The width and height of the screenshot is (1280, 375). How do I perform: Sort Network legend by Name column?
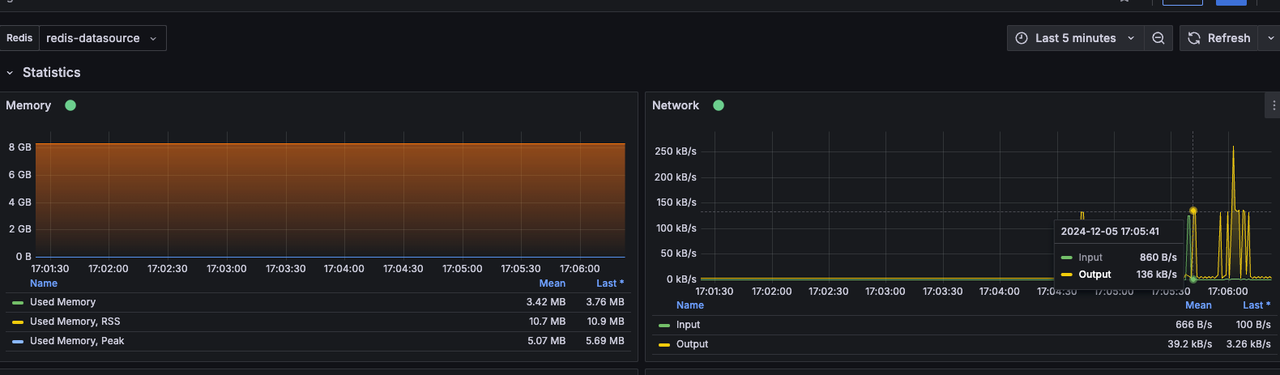(x=690, y=305)
